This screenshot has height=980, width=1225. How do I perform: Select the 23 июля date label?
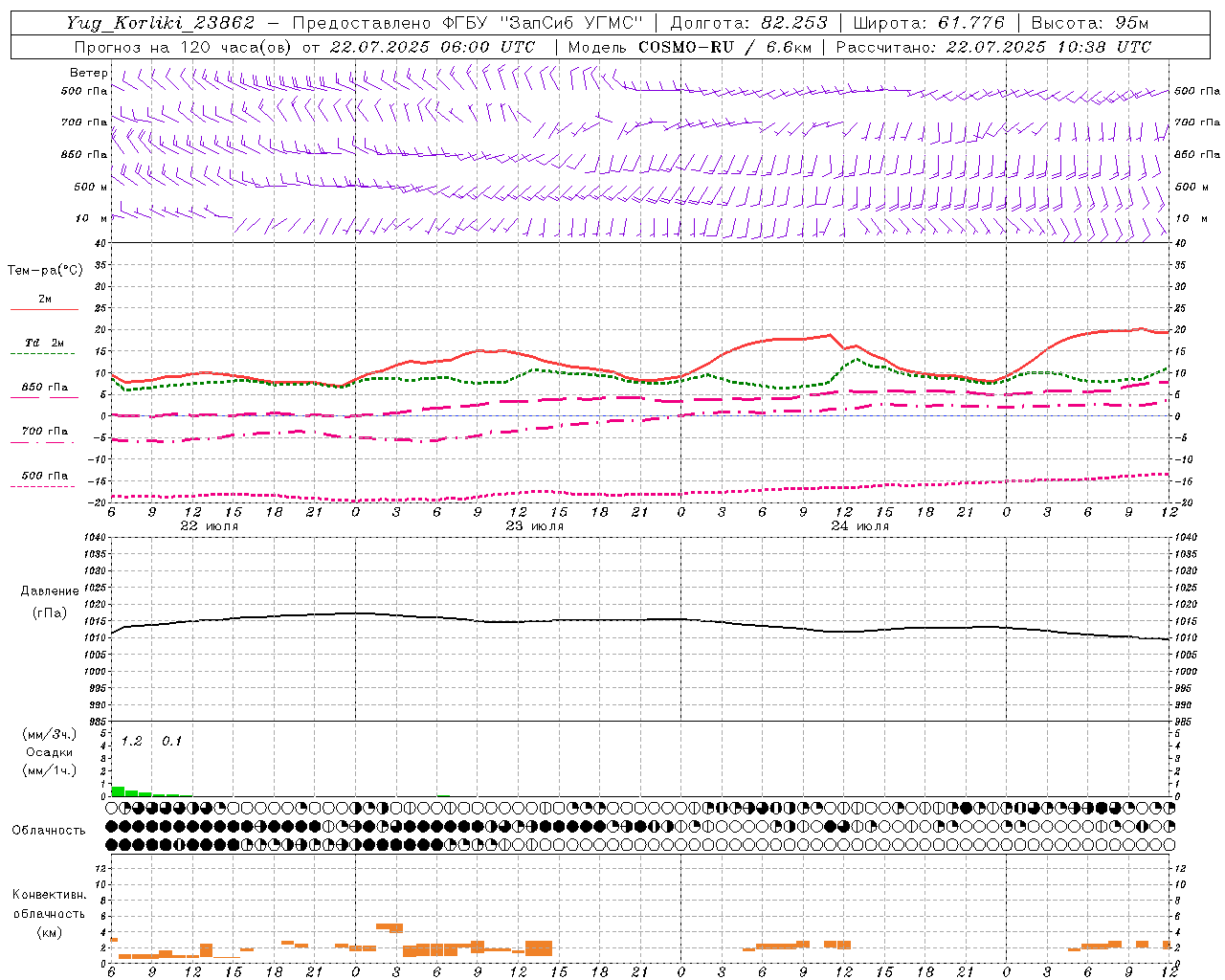[x=535, y=526]
